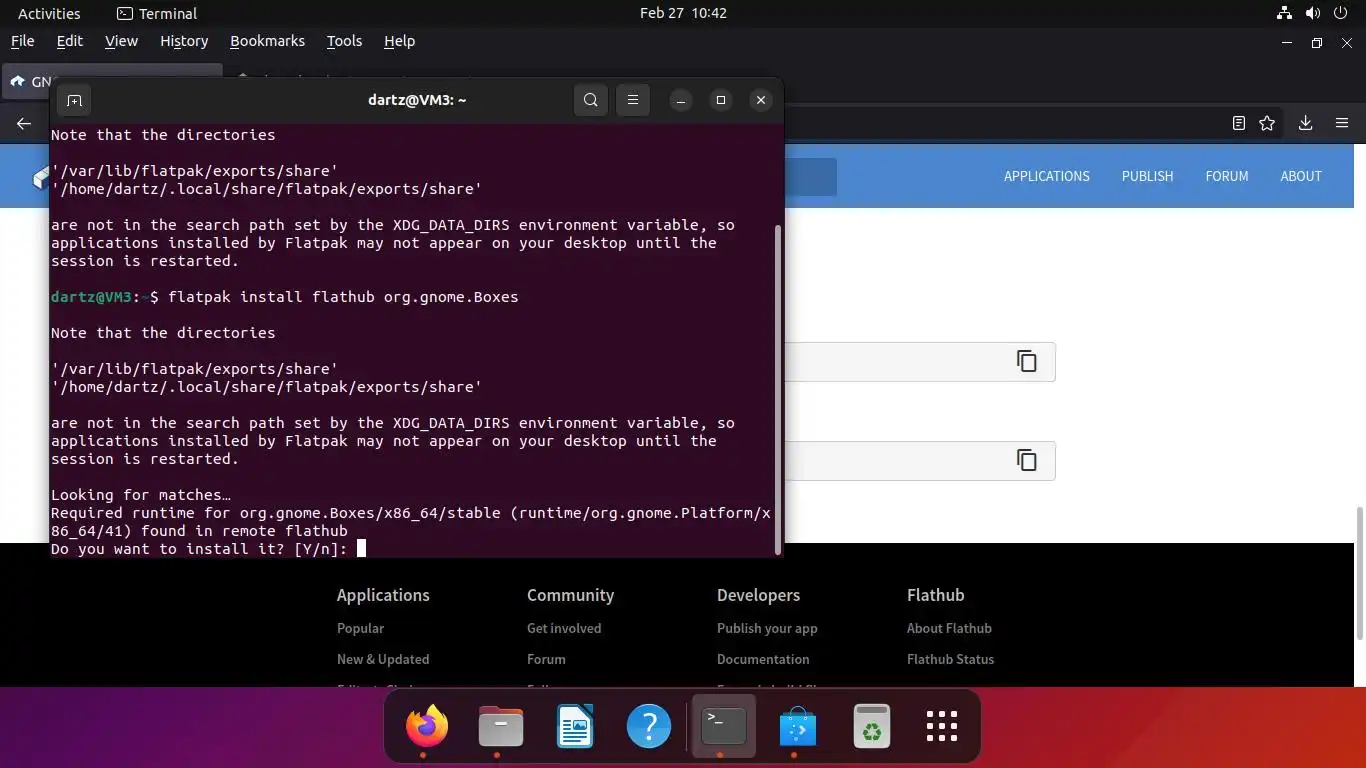Image resolution: width=1366 pixels, height=768 pixels.
Task: Go to APPLICATIONS in Flathub header
Action: coord(1047,176)
